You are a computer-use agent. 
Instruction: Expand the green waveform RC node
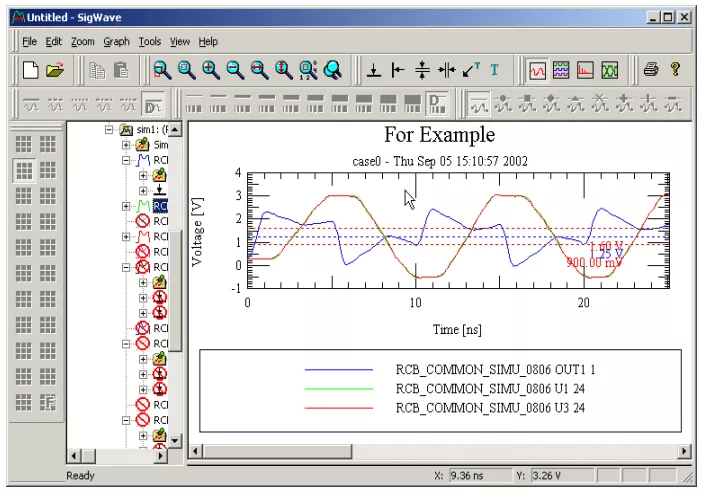pos(126,206)
